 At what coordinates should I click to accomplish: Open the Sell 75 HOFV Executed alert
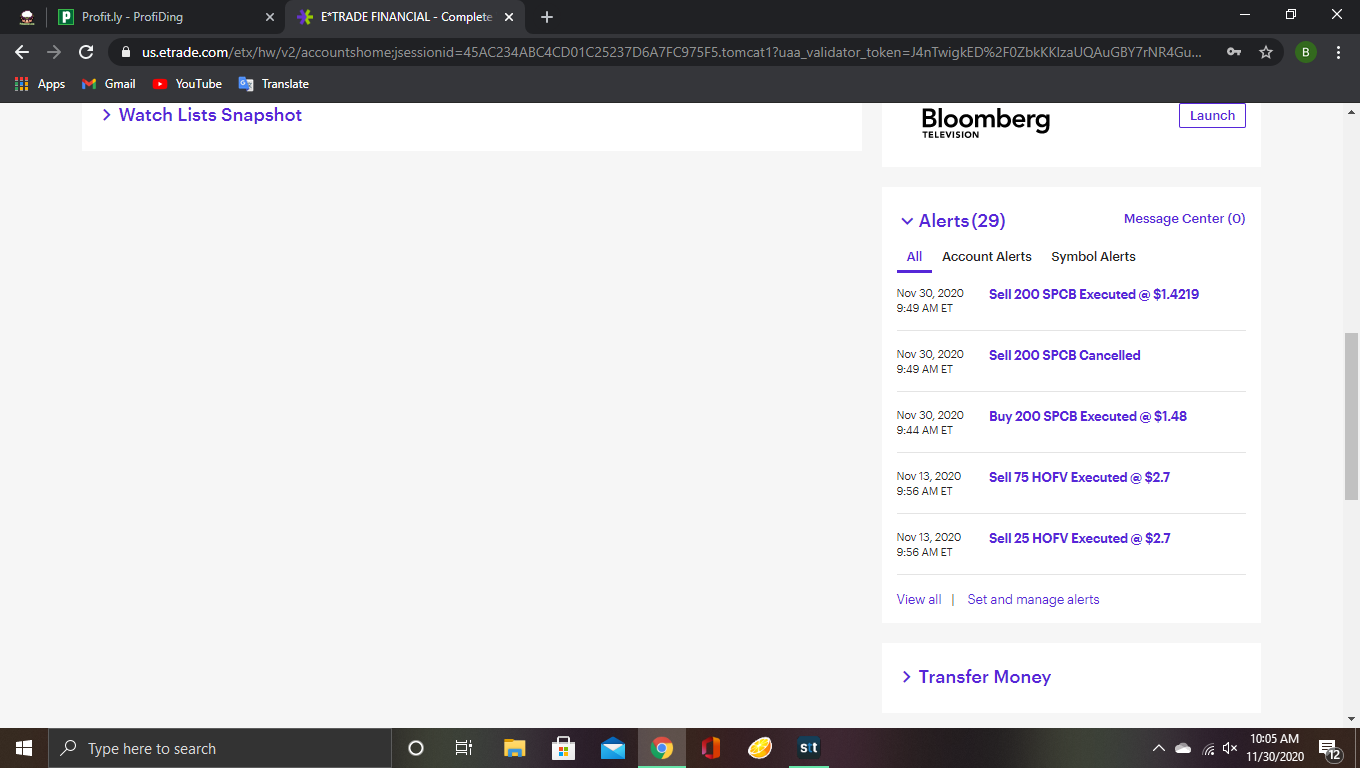point(1079,477)
